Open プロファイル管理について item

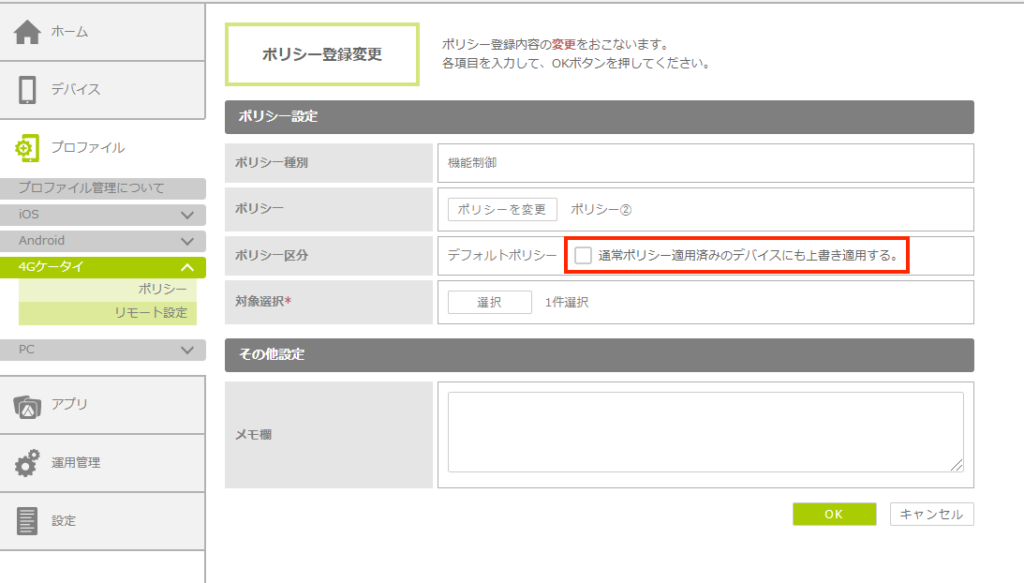pyautogui.click(x=91, y=188)
